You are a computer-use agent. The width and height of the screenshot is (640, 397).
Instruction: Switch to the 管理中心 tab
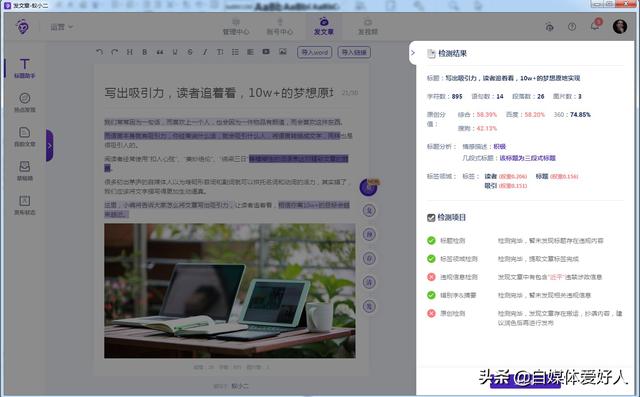coord(236,27)
